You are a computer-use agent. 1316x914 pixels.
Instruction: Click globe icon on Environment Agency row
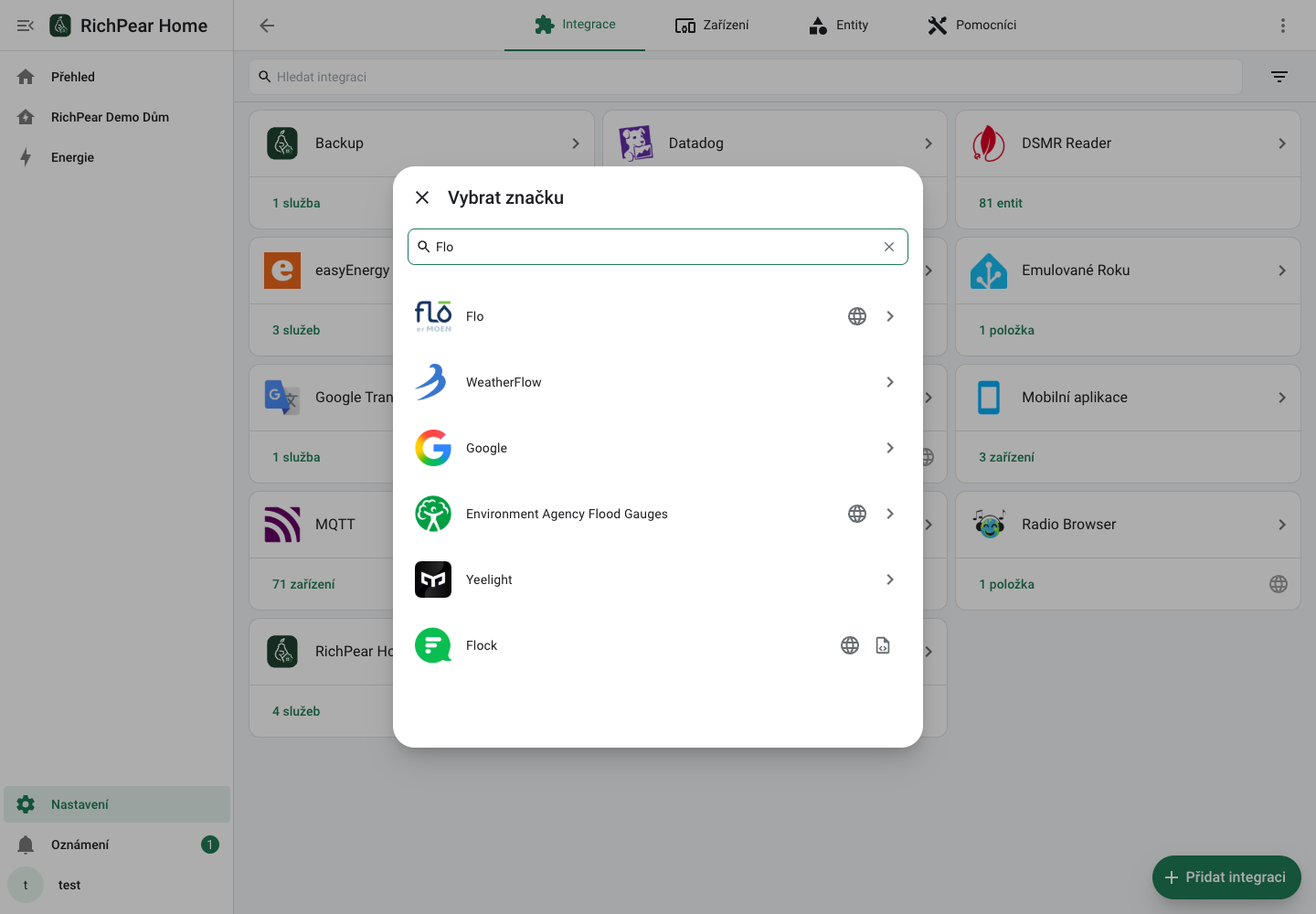click(x=857, y=514)
